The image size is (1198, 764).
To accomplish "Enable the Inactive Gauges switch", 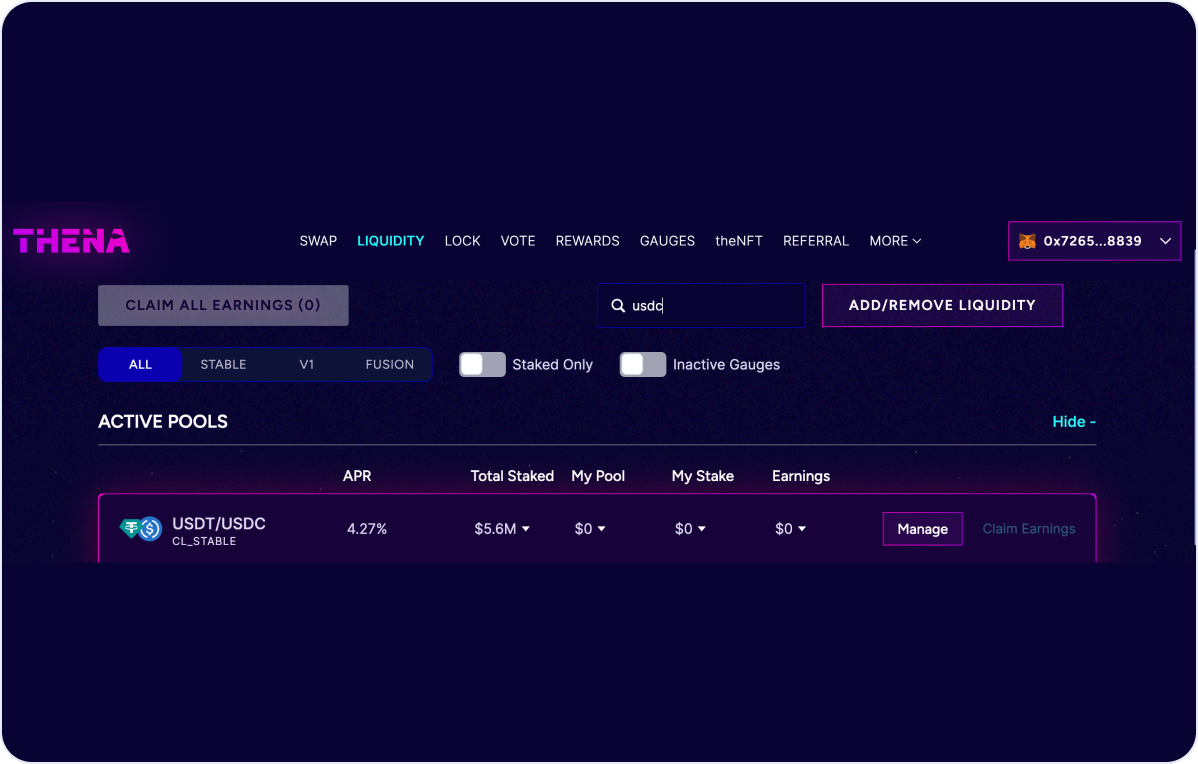I will coord(643,364).
